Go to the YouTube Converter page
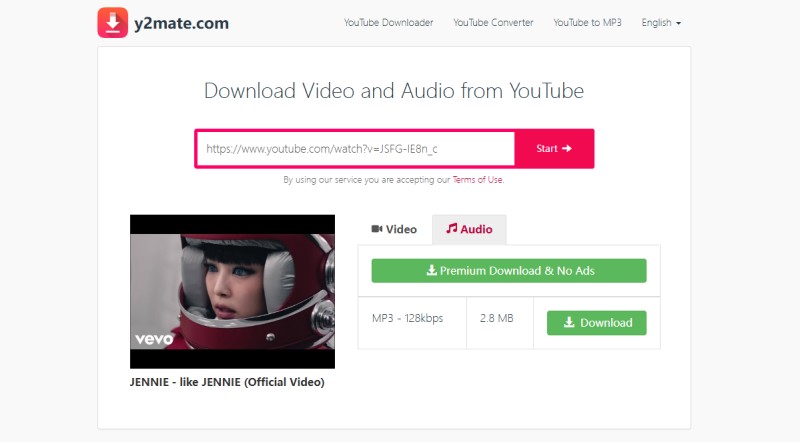The height and width of the screenshot is (442, 800). click(493, 22)
